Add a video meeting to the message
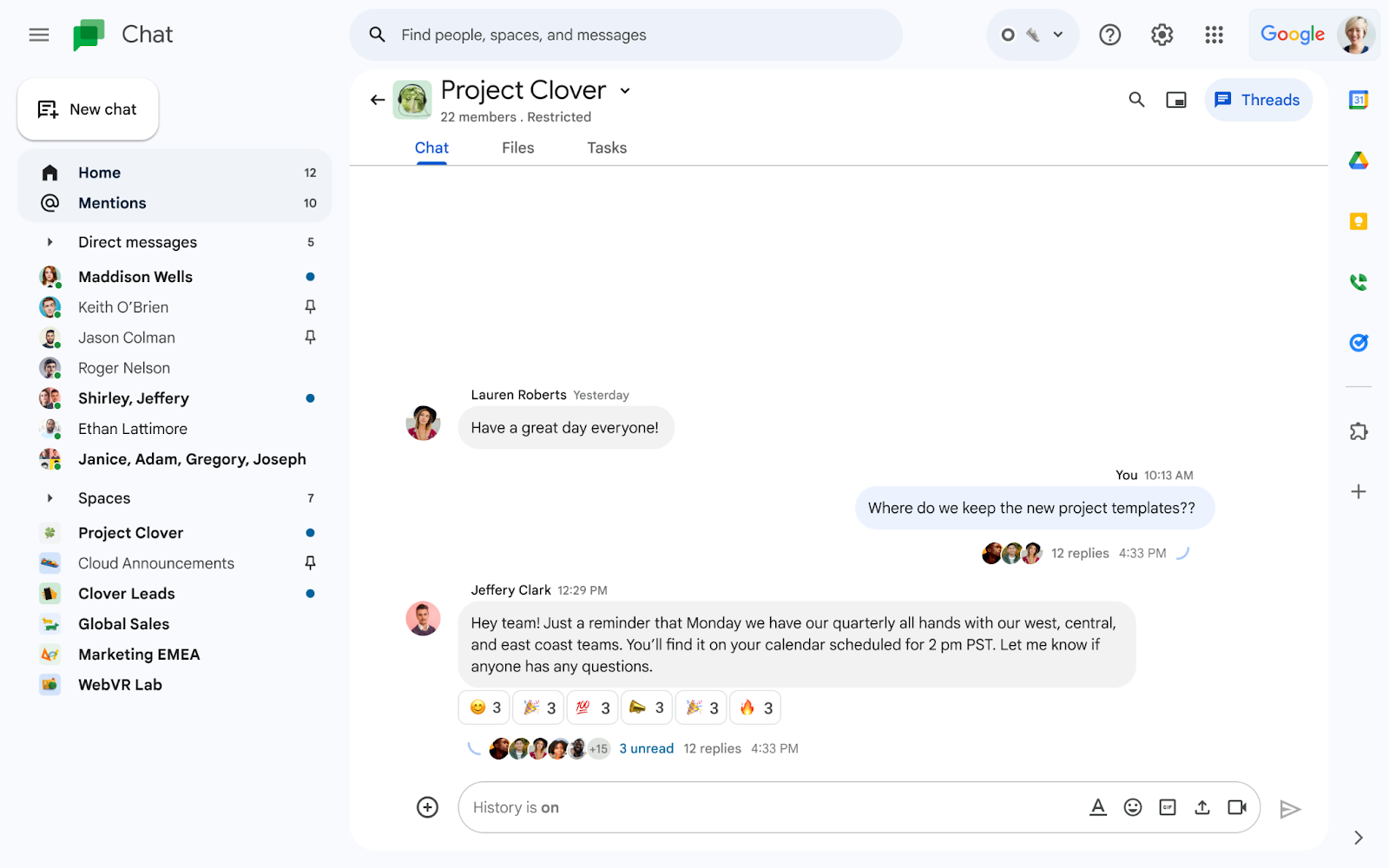Image resolution: width=1389 pixels, height=868 pixels. [x=1237, y=807]
